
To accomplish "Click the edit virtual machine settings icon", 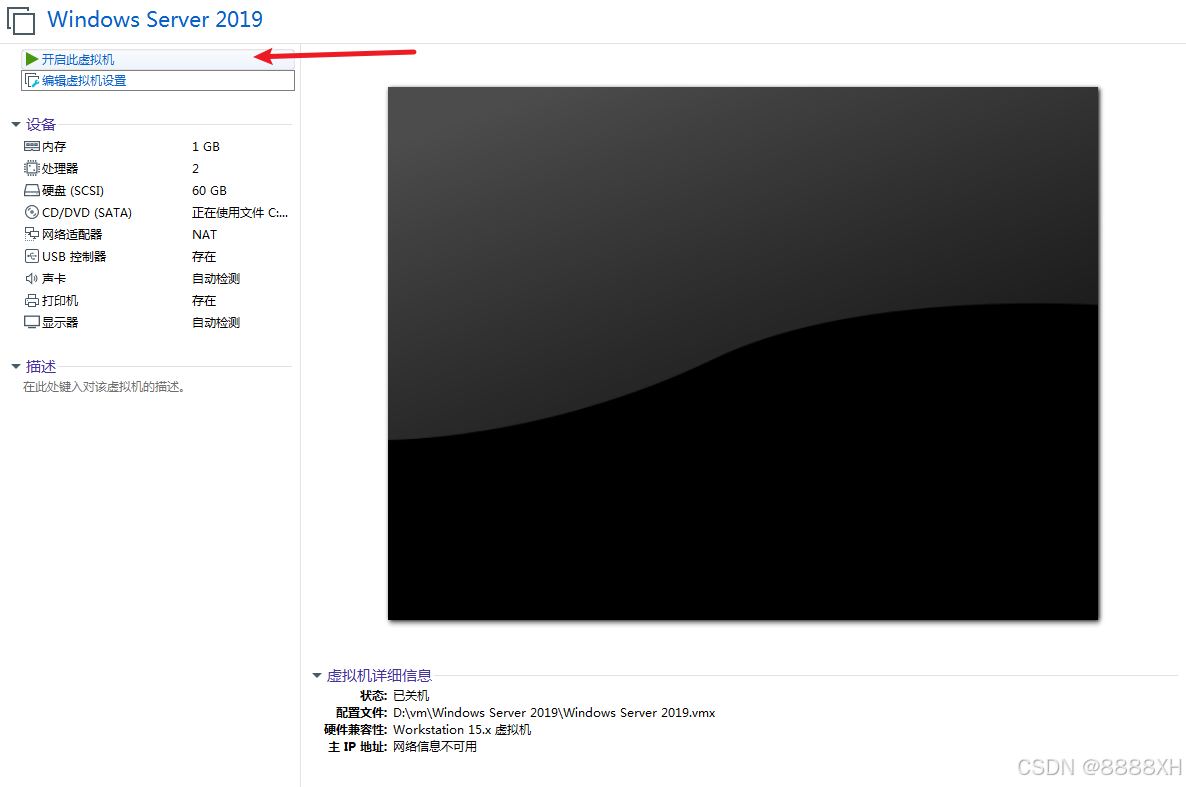I will pos(32,80).
